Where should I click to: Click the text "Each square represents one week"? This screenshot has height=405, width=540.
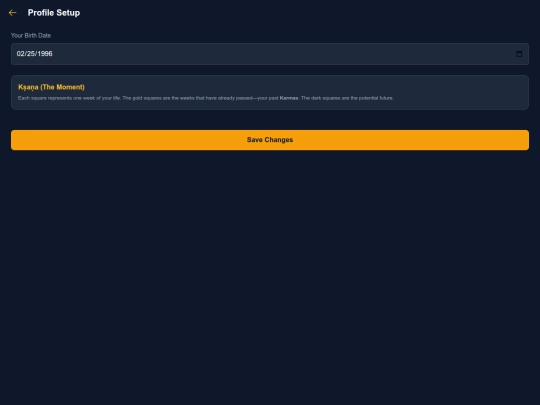pyautogui.click(x=56, y=98)
